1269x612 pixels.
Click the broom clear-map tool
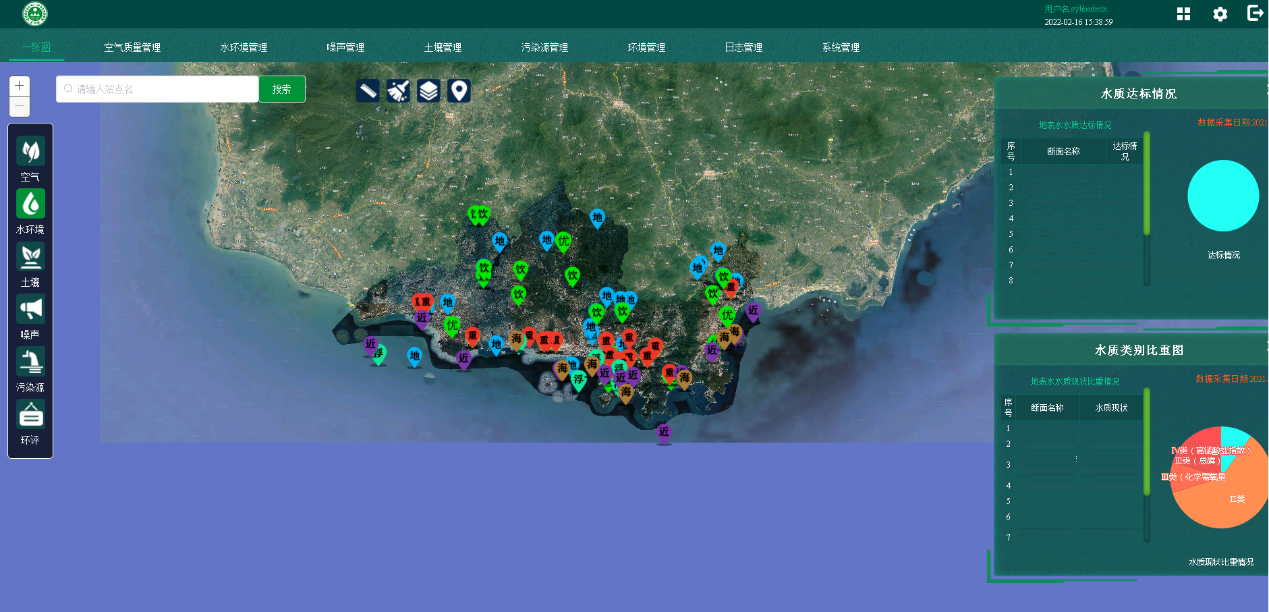pos(398,91)
